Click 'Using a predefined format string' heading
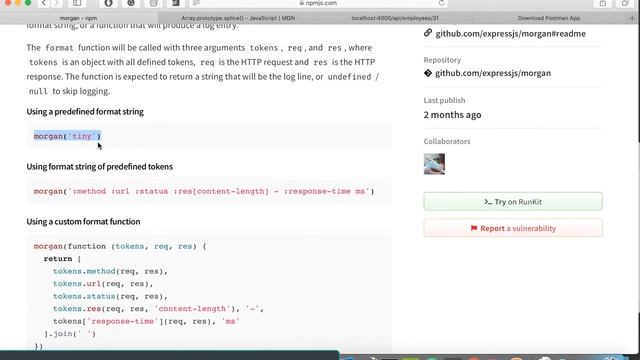Viewport: 640px width, 360px height. (x=85, y=111)
